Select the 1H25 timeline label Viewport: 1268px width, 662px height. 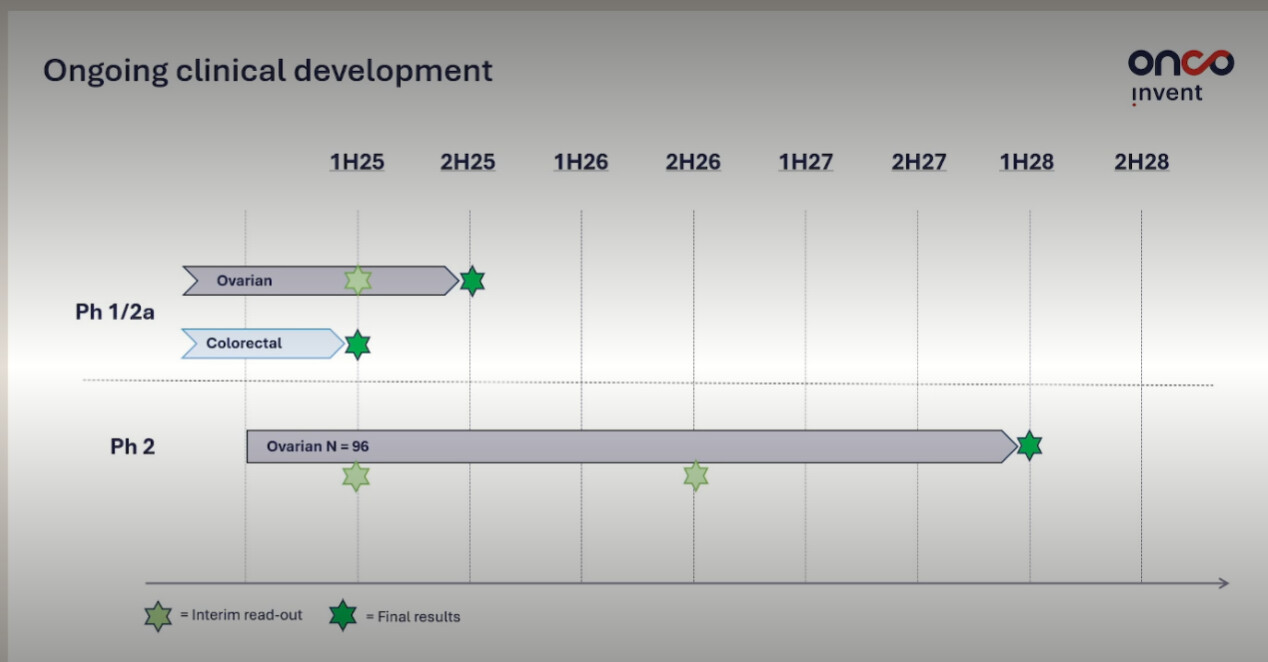coord(357,162)
